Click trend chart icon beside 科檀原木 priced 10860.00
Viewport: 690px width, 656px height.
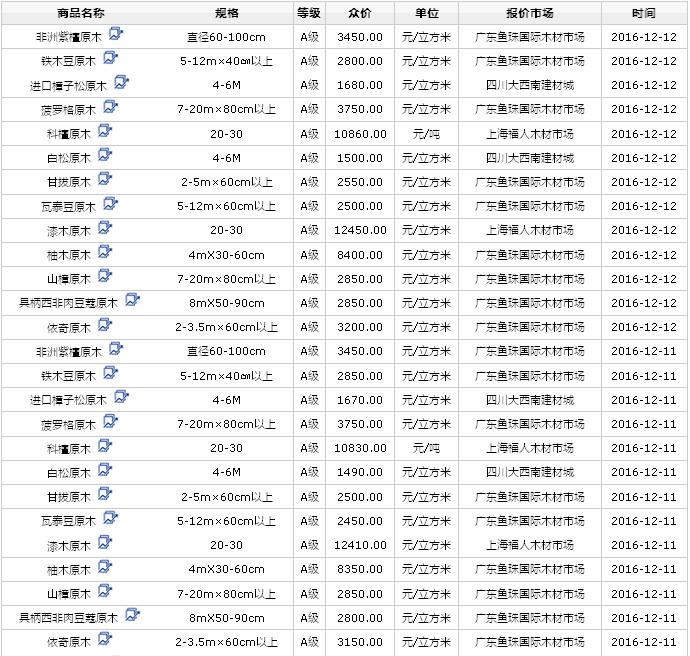[105, 131]
